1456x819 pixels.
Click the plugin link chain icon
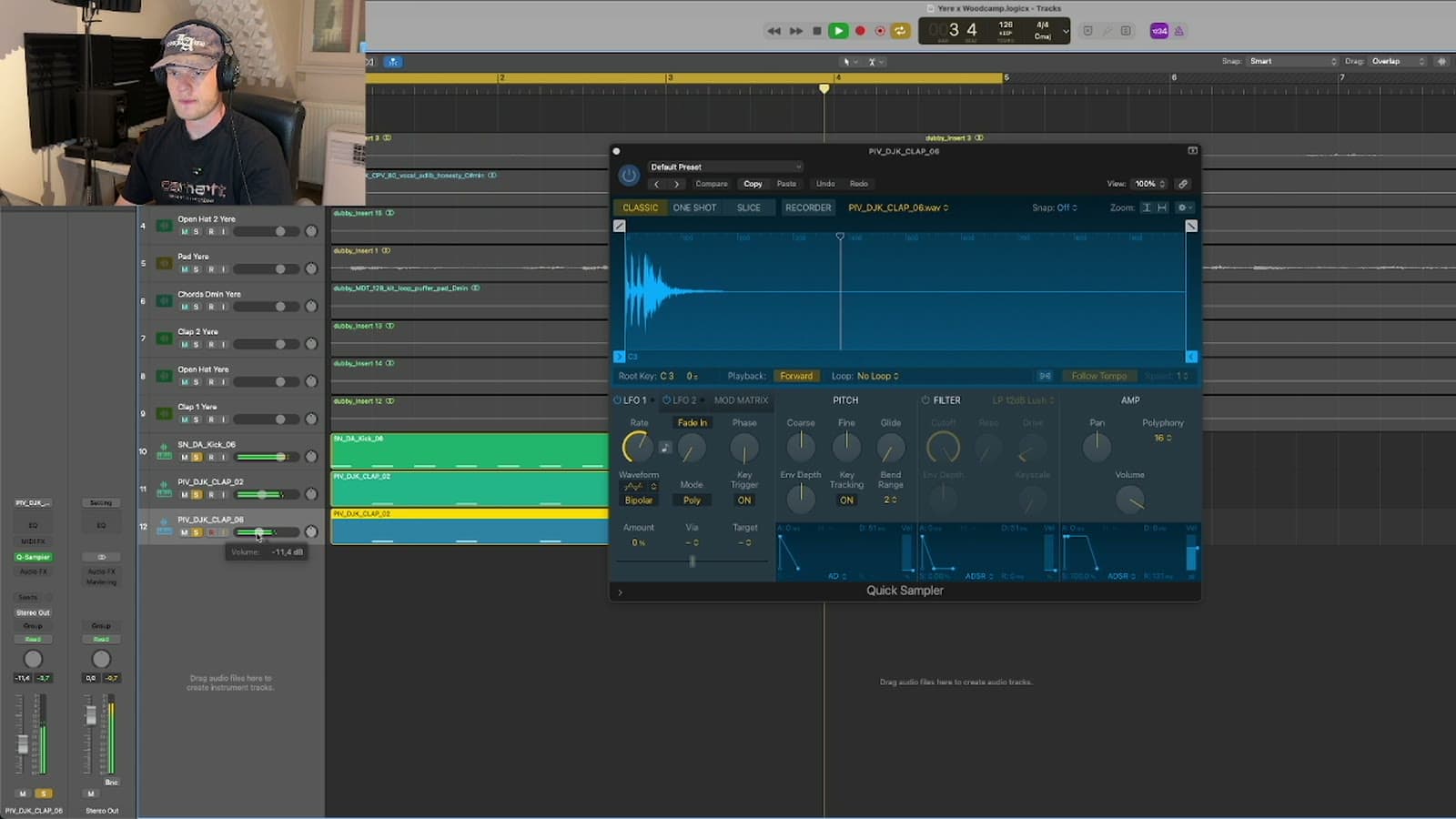[x=1183, y=184]
